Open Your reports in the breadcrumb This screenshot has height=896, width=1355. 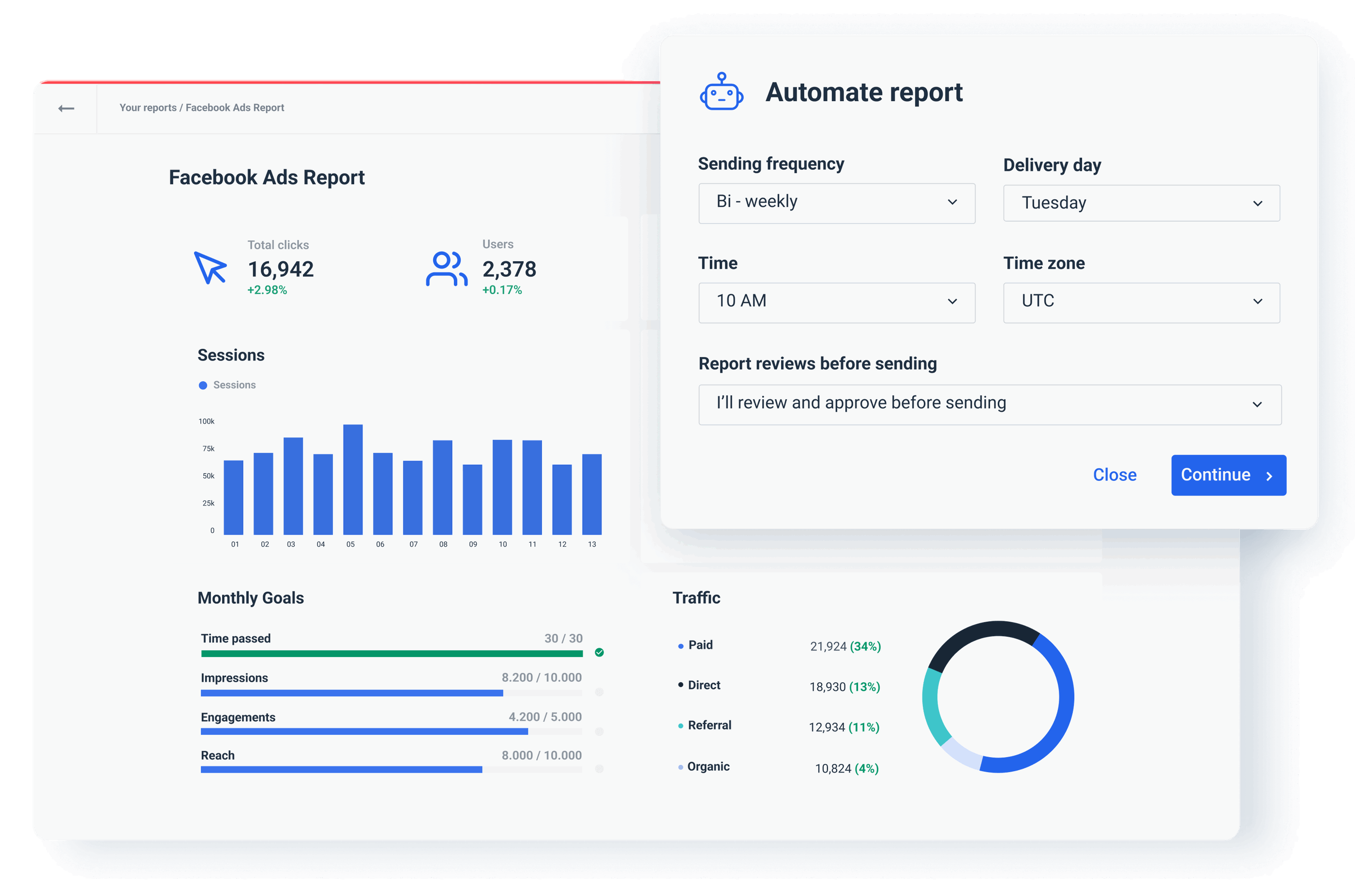(x=148, y=107)
